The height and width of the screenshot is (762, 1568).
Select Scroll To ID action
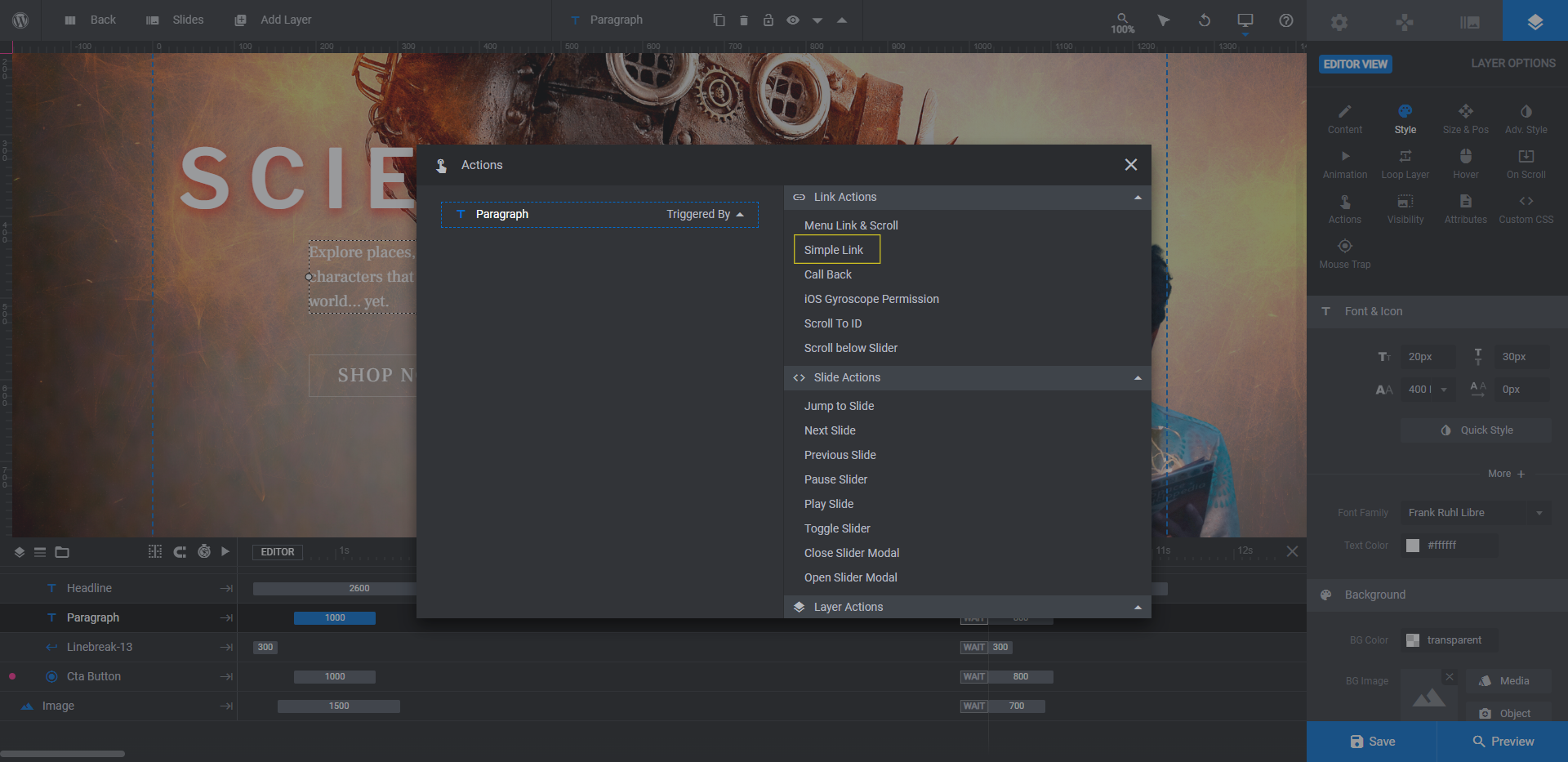(833, 323)
